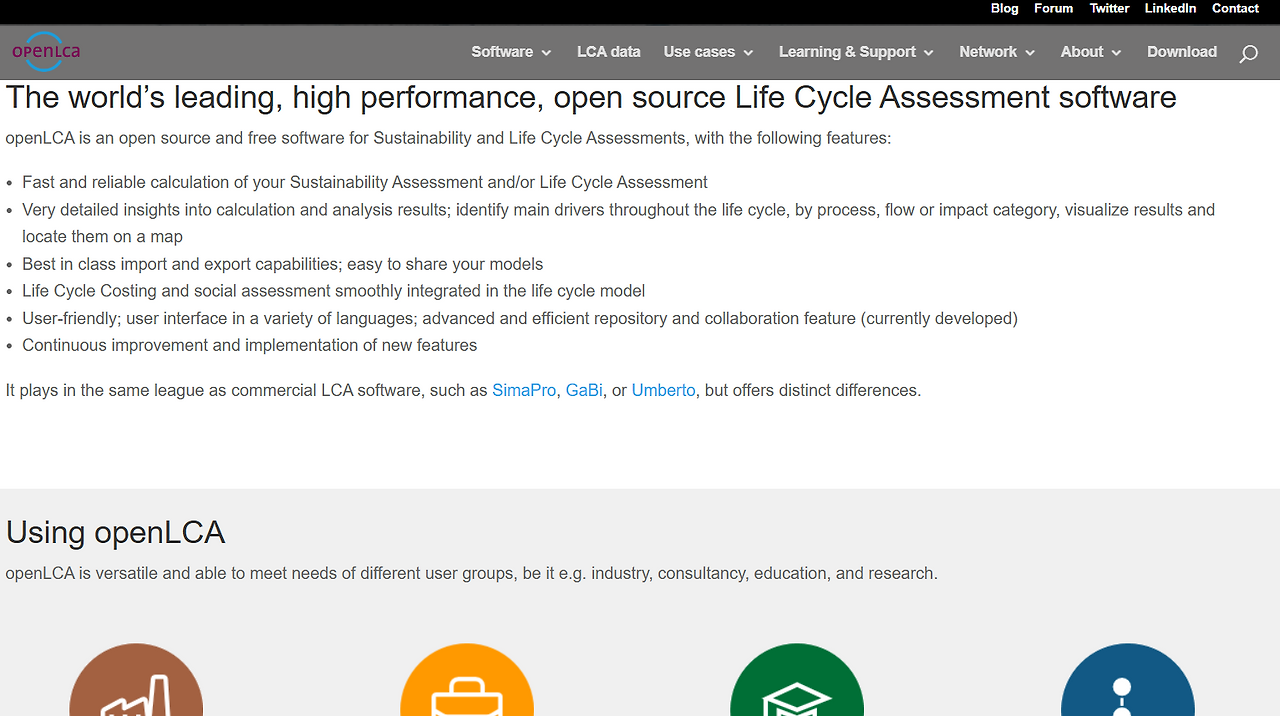Open the Network menu item
The width and height of the screenshot is (1280, 716).
click(988, 52)
